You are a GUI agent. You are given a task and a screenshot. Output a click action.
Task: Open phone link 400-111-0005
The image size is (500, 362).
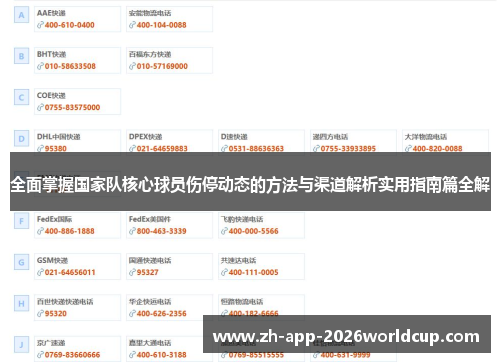253,272
